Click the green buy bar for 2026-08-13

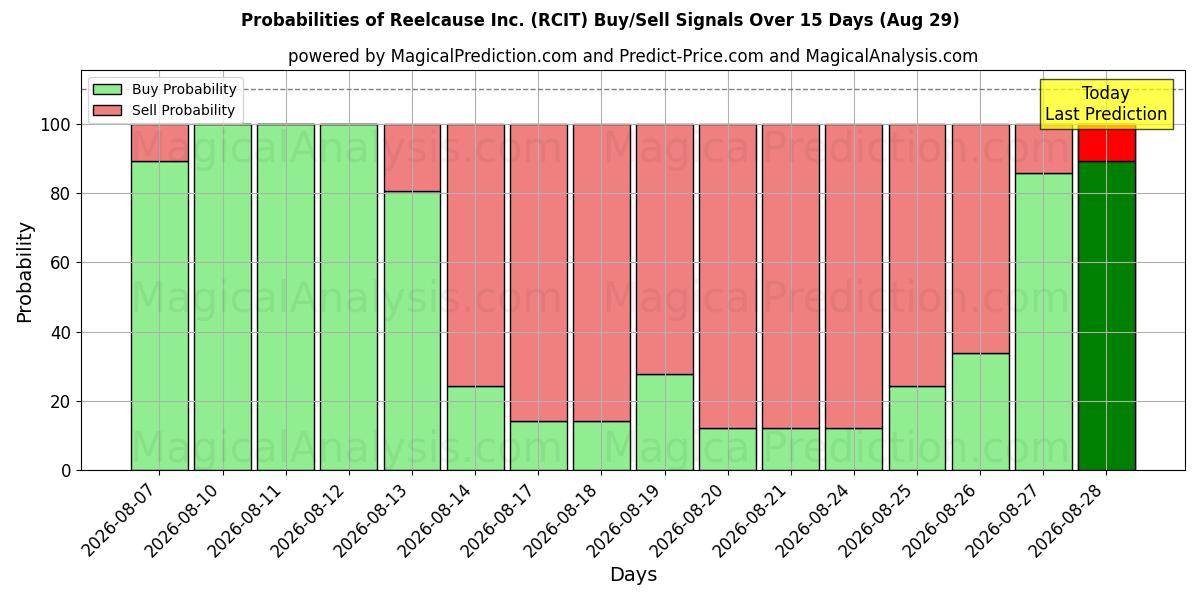tap(412, 331)
